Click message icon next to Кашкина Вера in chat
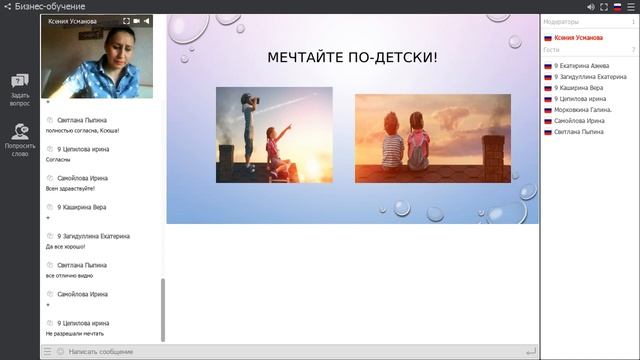The width and height of the screenshot is (640, 360). (50, 207)
